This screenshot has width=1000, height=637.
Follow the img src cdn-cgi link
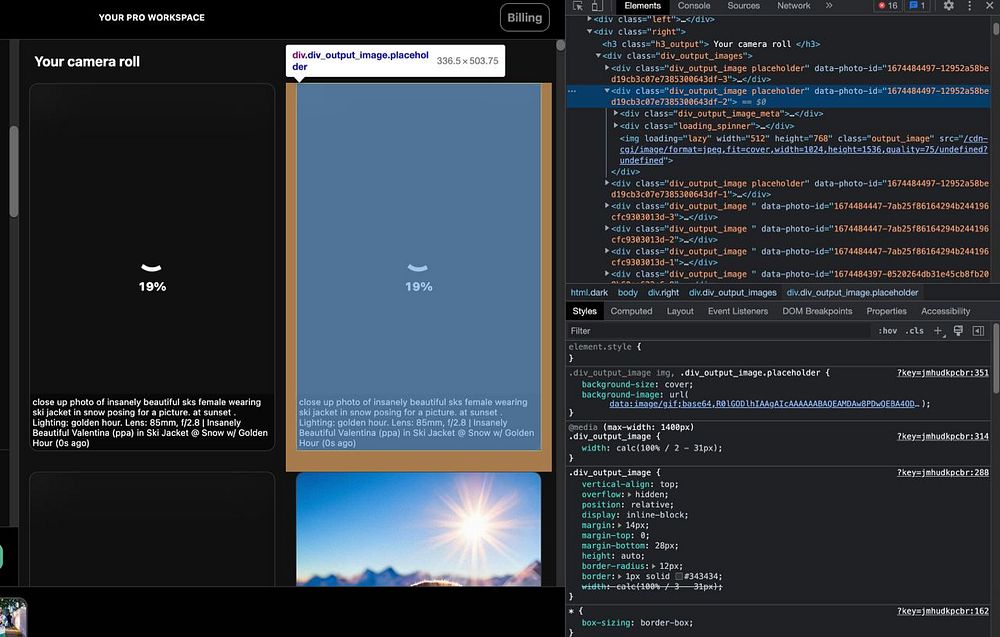pyautogui.click(x=804, y=150)
